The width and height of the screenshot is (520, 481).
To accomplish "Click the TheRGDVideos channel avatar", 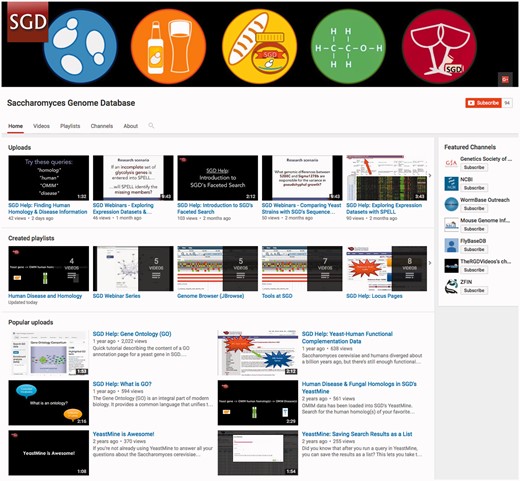I will pyautogui.click(x=451, y=266).
